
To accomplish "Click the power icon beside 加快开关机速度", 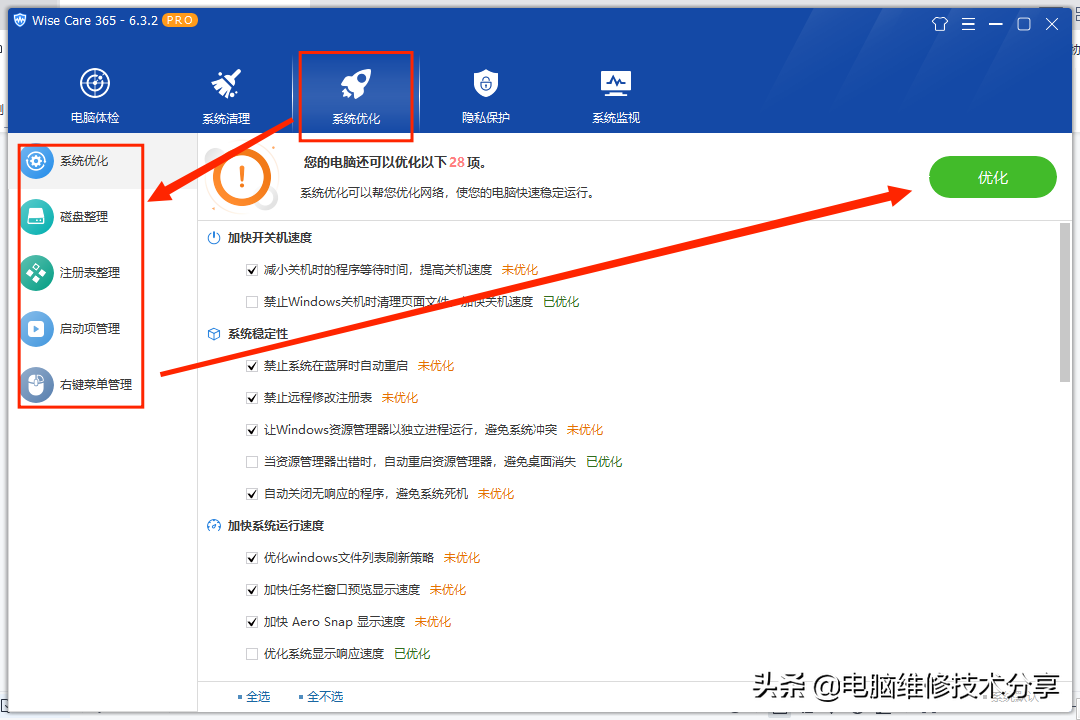I will pos(214,238).
